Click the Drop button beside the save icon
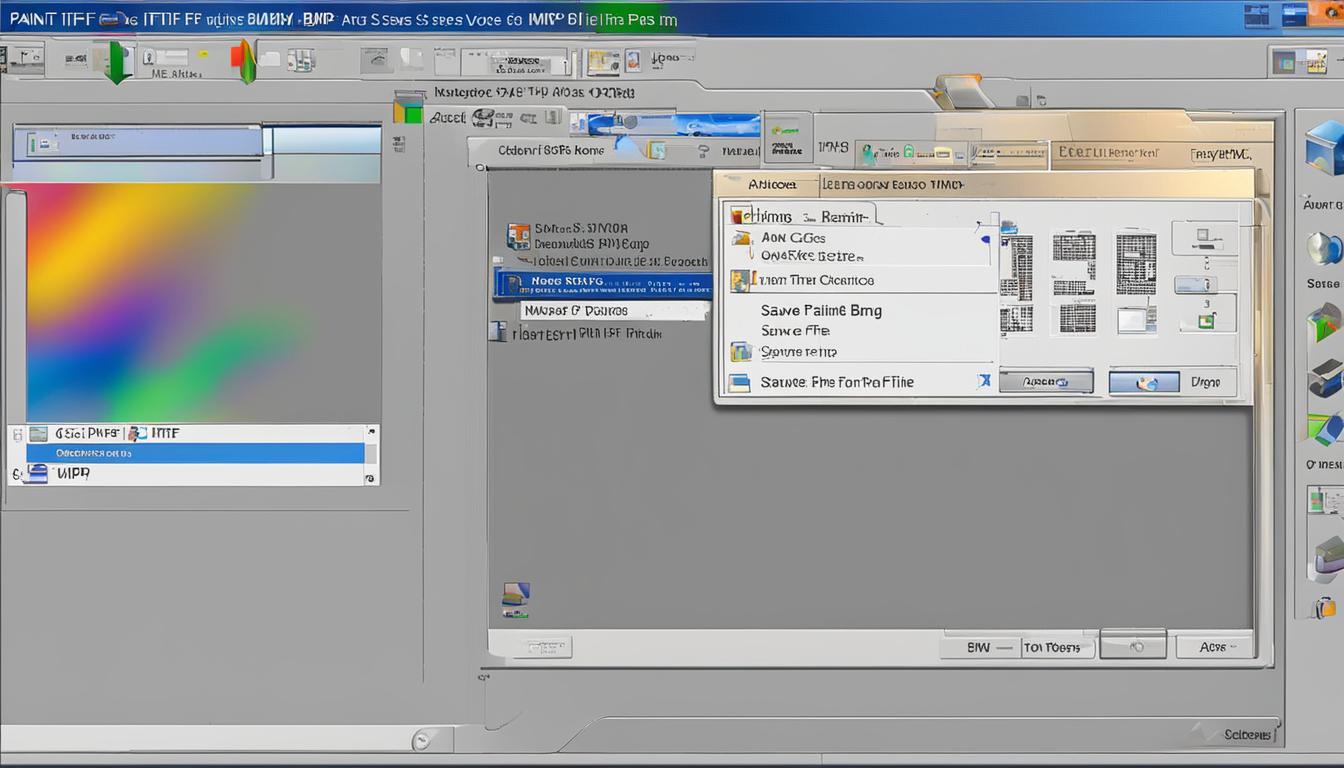This screenshot has width=1344, height=768. (x=1207, y=381)
